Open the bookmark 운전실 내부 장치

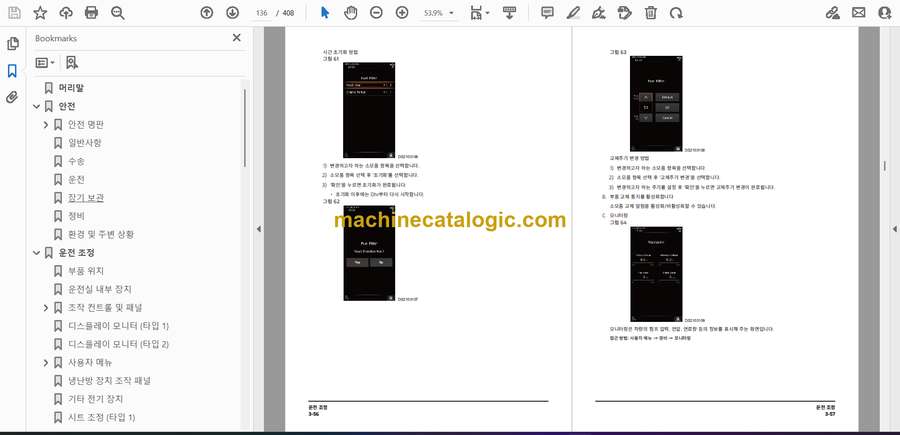tap(99, 289)
